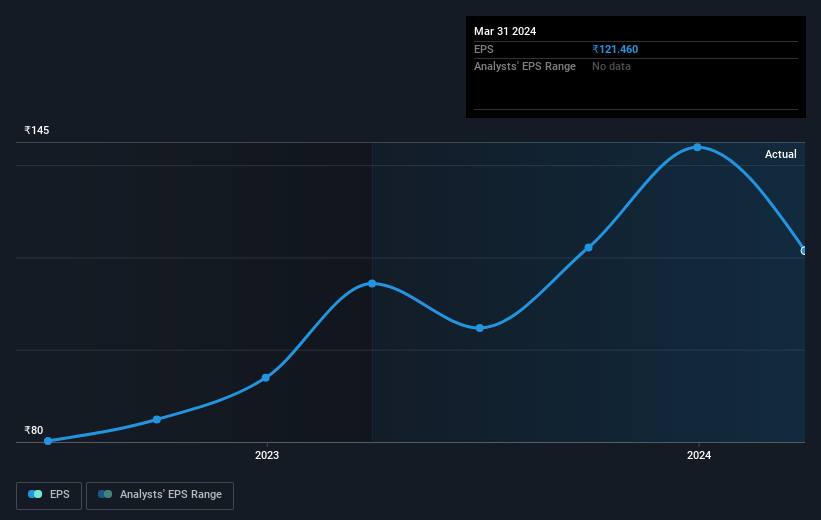Click the Actual label on chart

(x=780, y=154)
